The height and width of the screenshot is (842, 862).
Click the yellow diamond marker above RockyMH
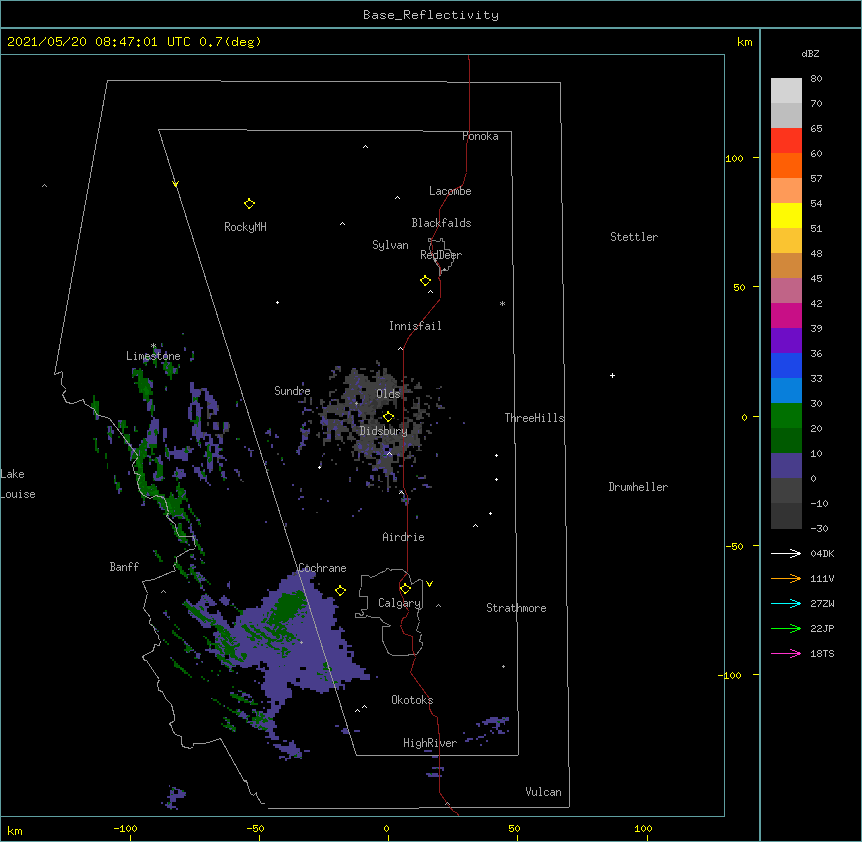249,204
